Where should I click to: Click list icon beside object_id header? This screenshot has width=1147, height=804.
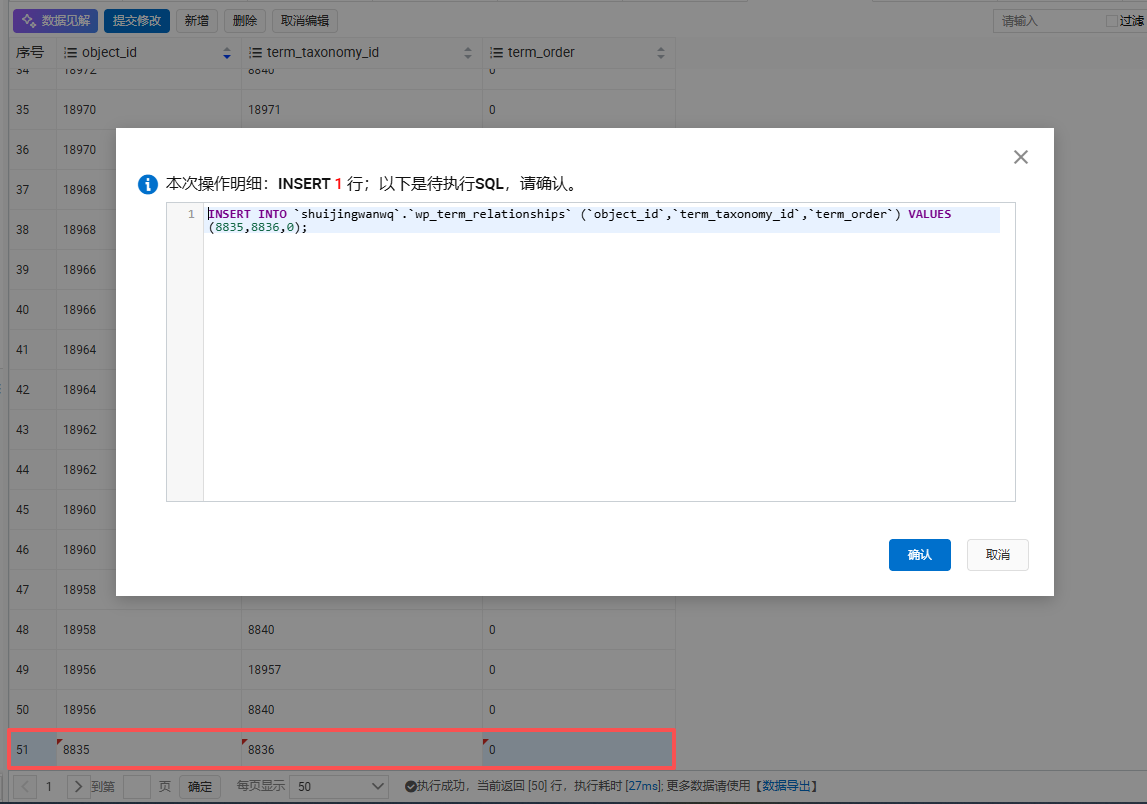click(70, 53)
